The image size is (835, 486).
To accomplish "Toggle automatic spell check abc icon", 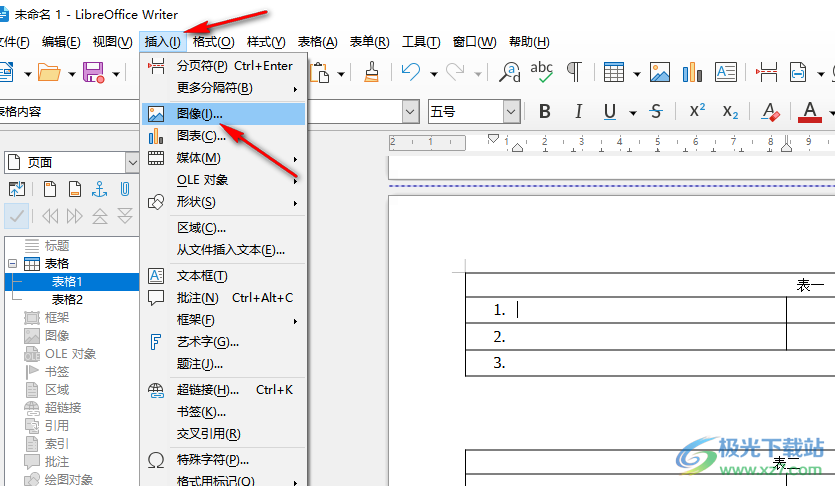I will pos(542,72).
